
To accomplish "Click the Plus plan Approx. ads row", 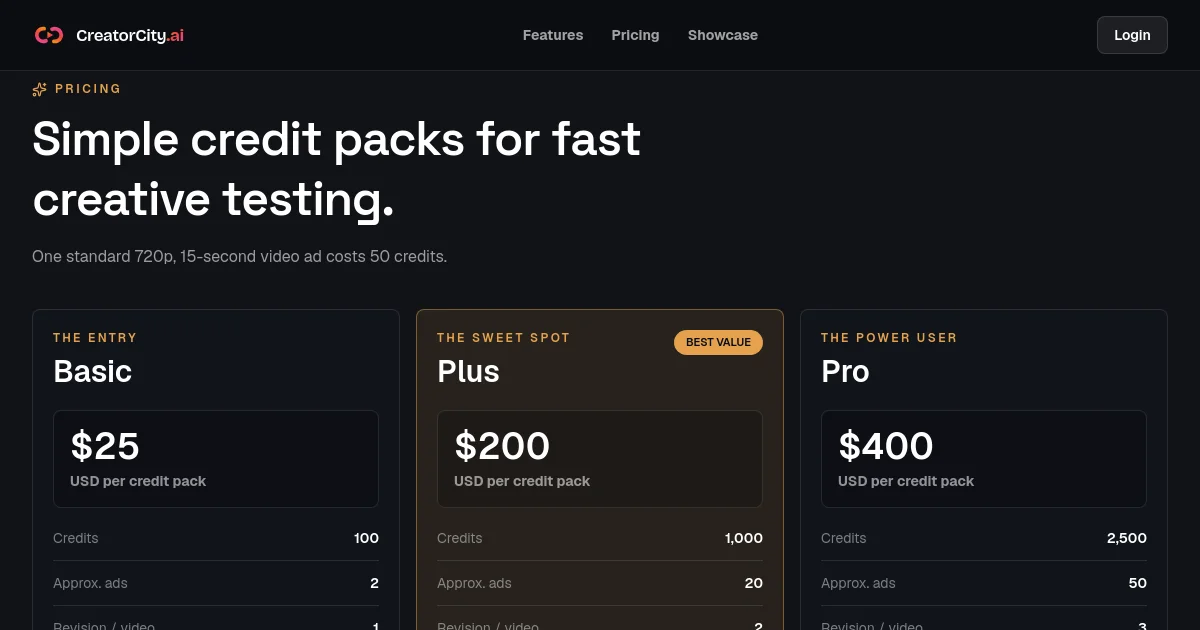I will pos(600,583).
